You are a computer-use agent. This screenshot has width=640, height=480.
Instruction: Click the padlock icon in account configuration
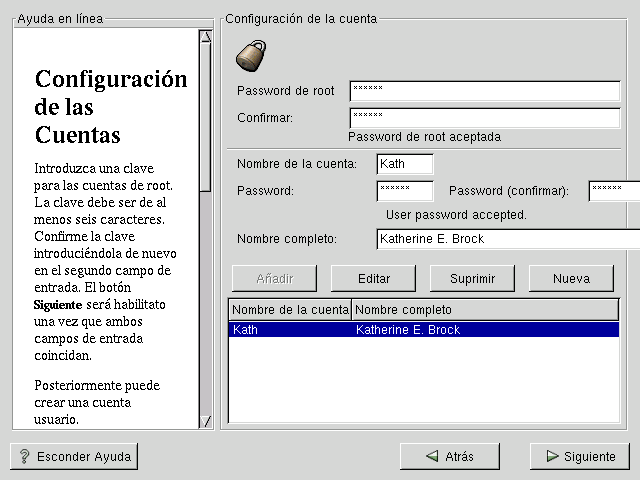250,55
